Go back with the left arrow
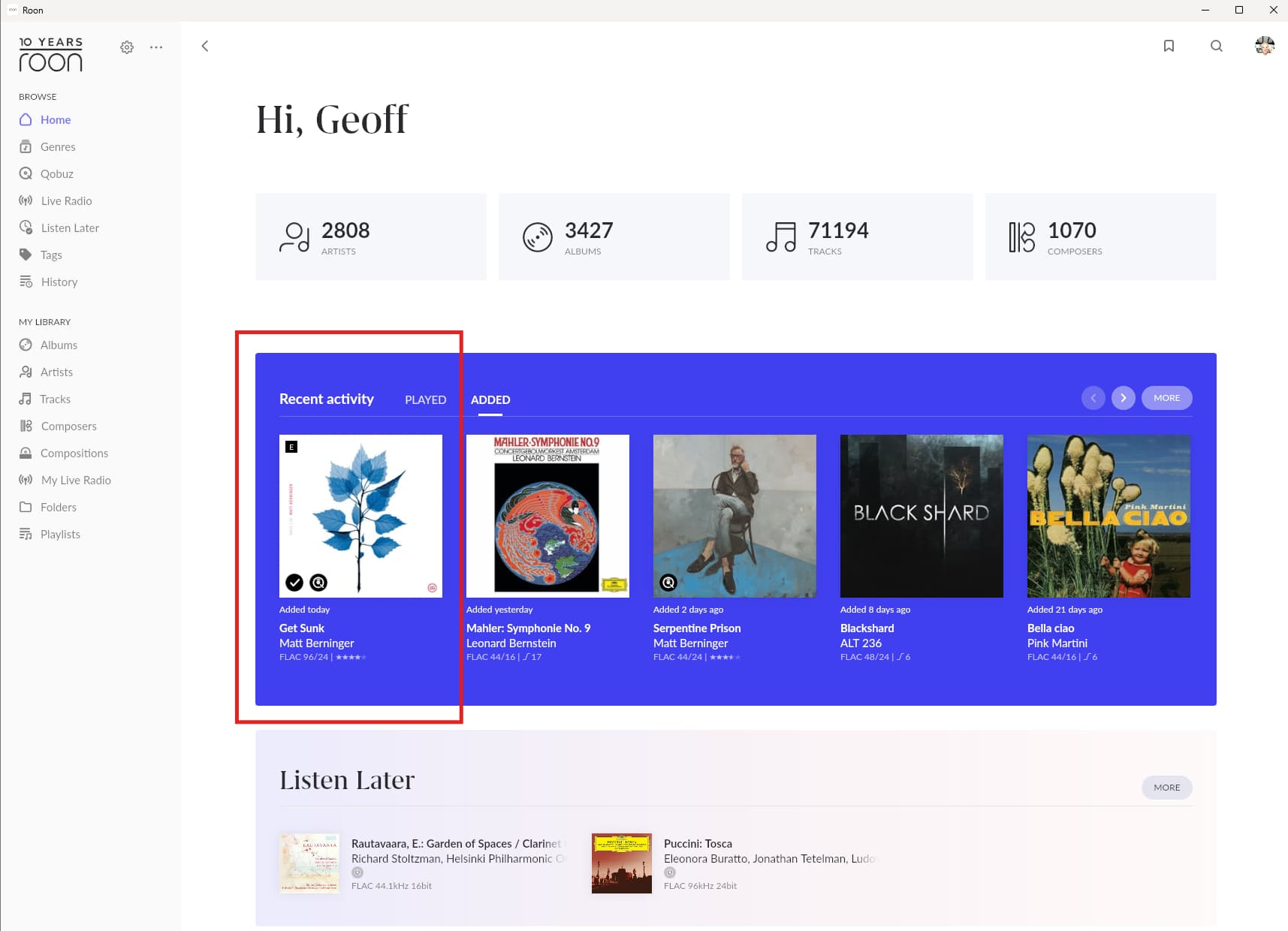This screenshot has height=931, width=1288. tap(205, 46)
